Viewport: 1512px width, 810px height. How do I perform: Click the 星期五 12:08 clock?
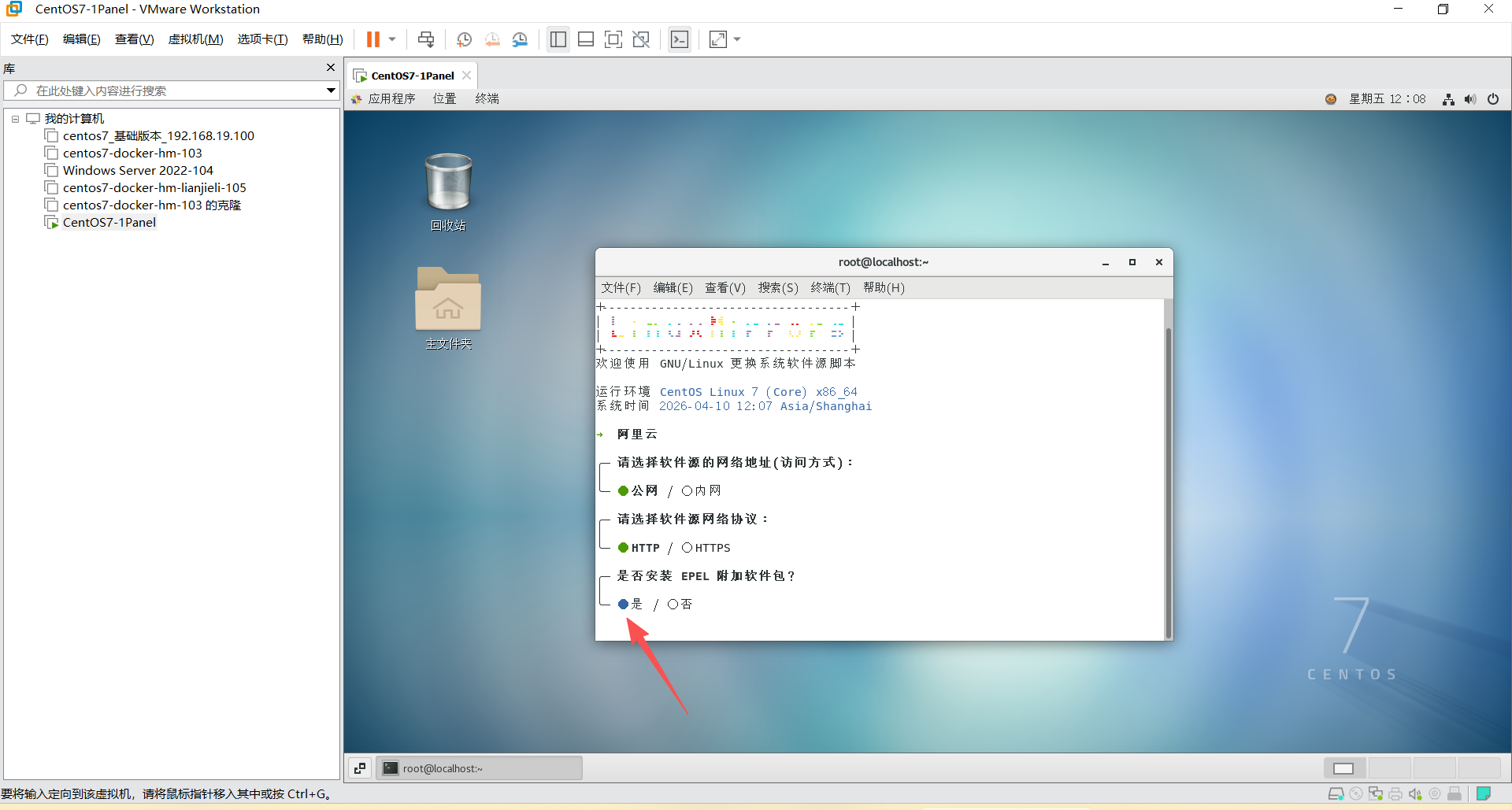pyautogui.click(x=1388, y=98)
